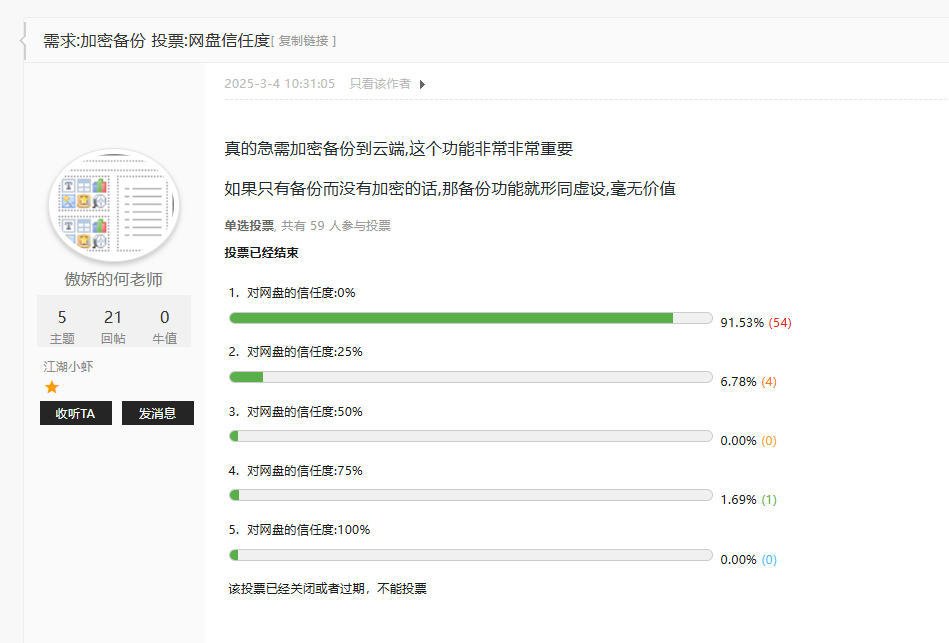Click the arrow next to 只看该作者

(x=422, y=84)
